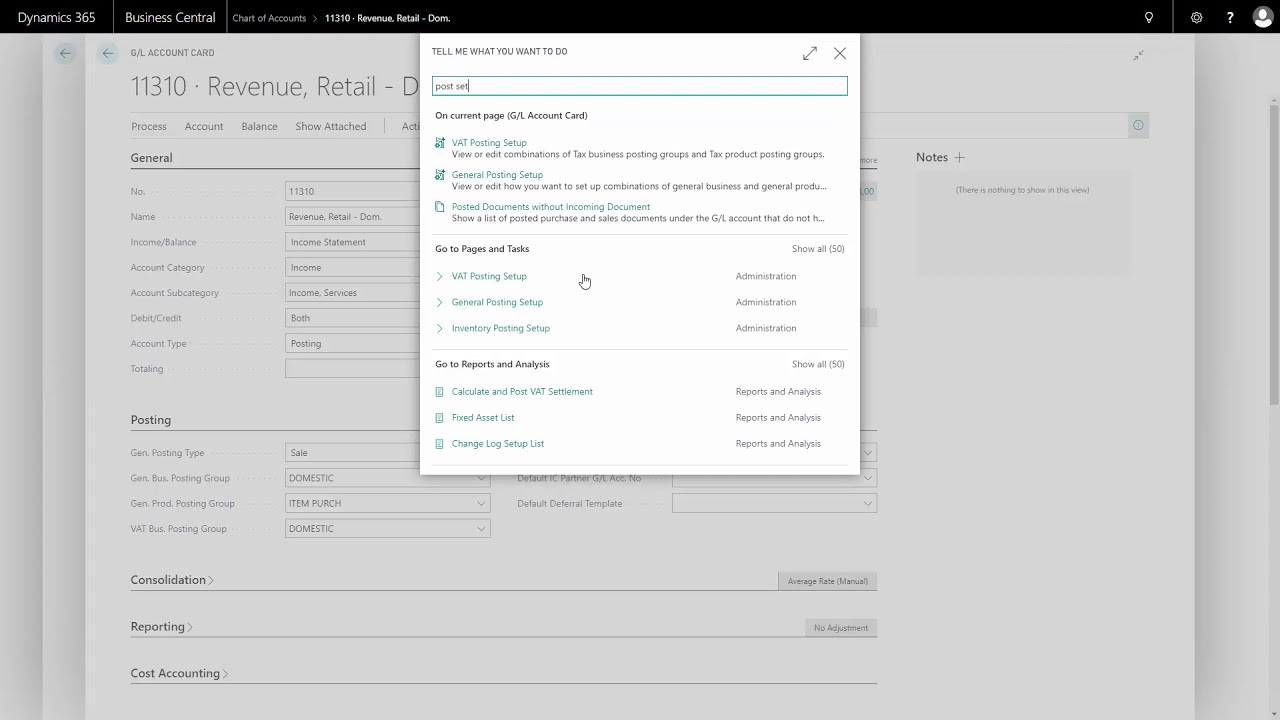Open Calculate and Post VAT Settlement report
The image size is (1280, 720).
(x=522, y=392)
